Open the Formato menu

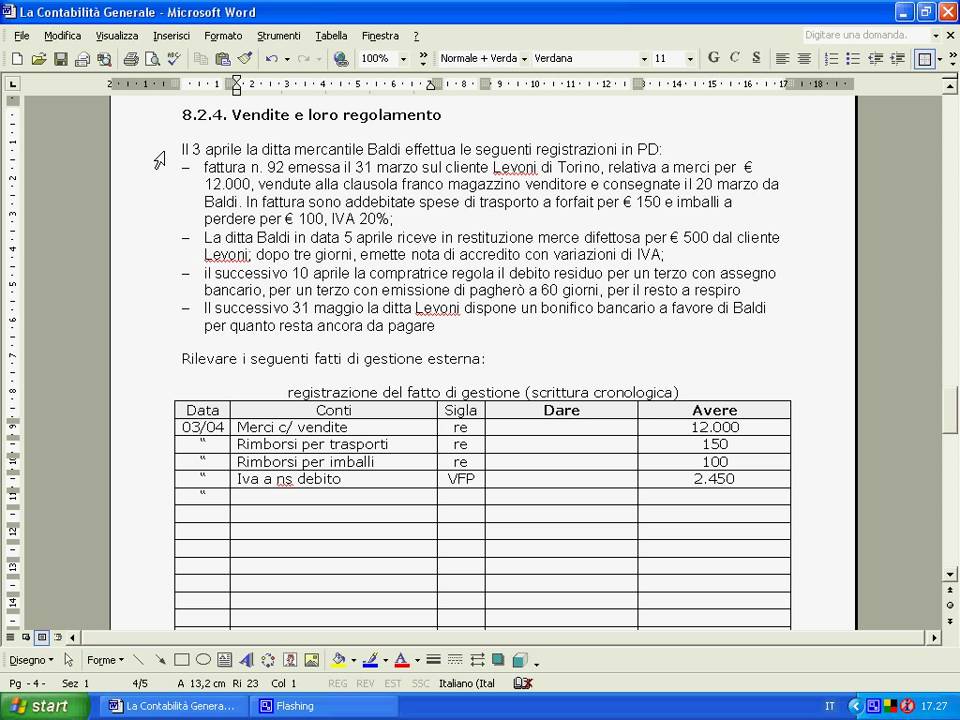coord(223,36)
